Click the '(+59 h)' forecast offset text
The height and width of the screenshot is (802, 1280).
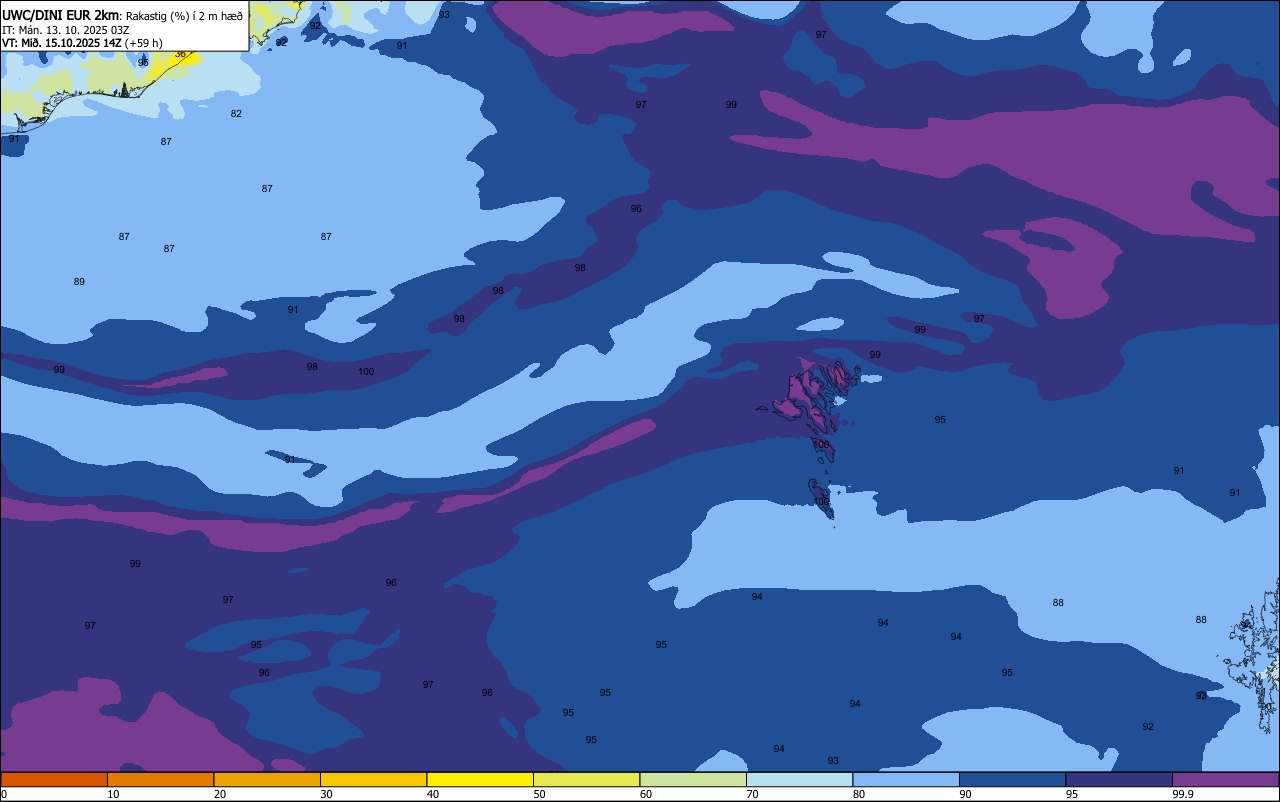144,43
